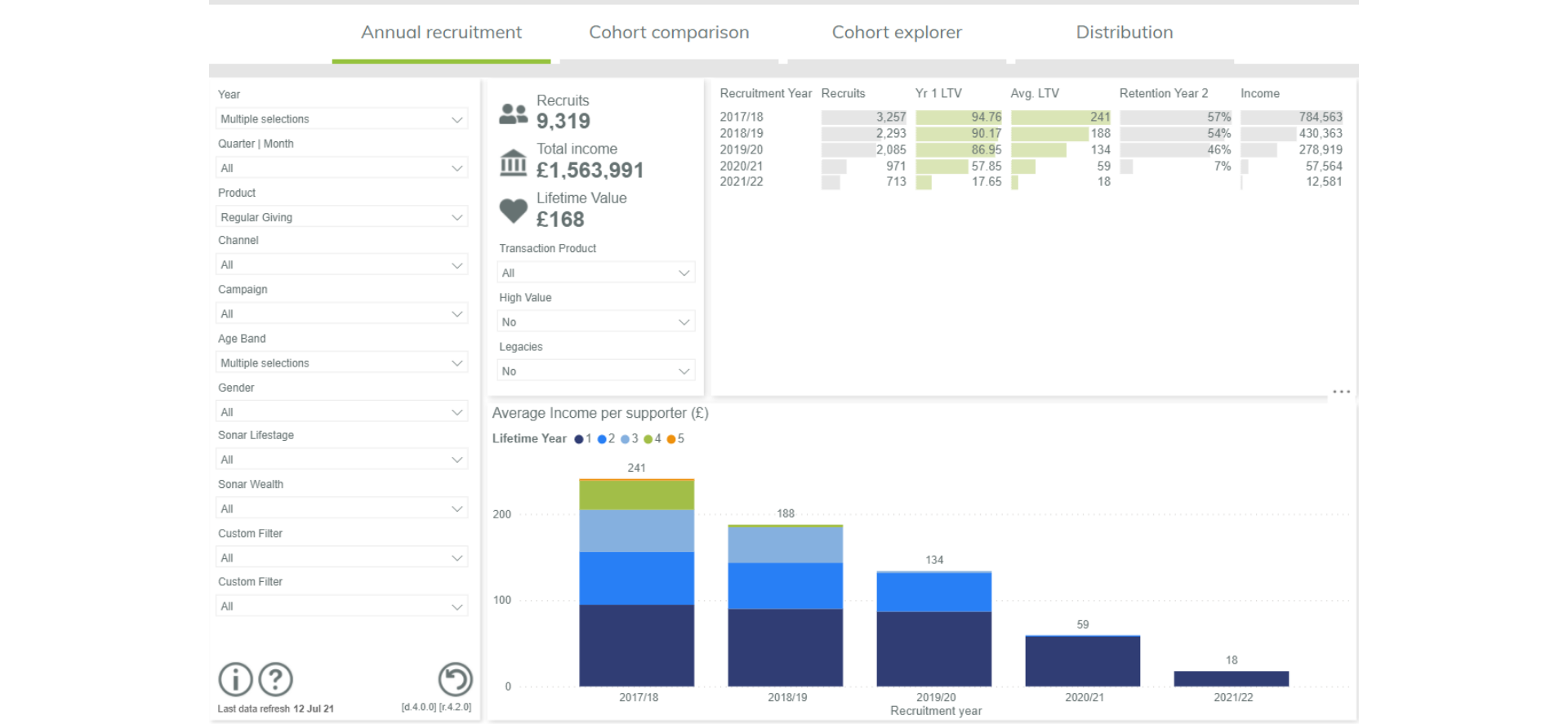
Task: Select Lifetime Year 2 legend dot
Action: click(x=602, y=439)
